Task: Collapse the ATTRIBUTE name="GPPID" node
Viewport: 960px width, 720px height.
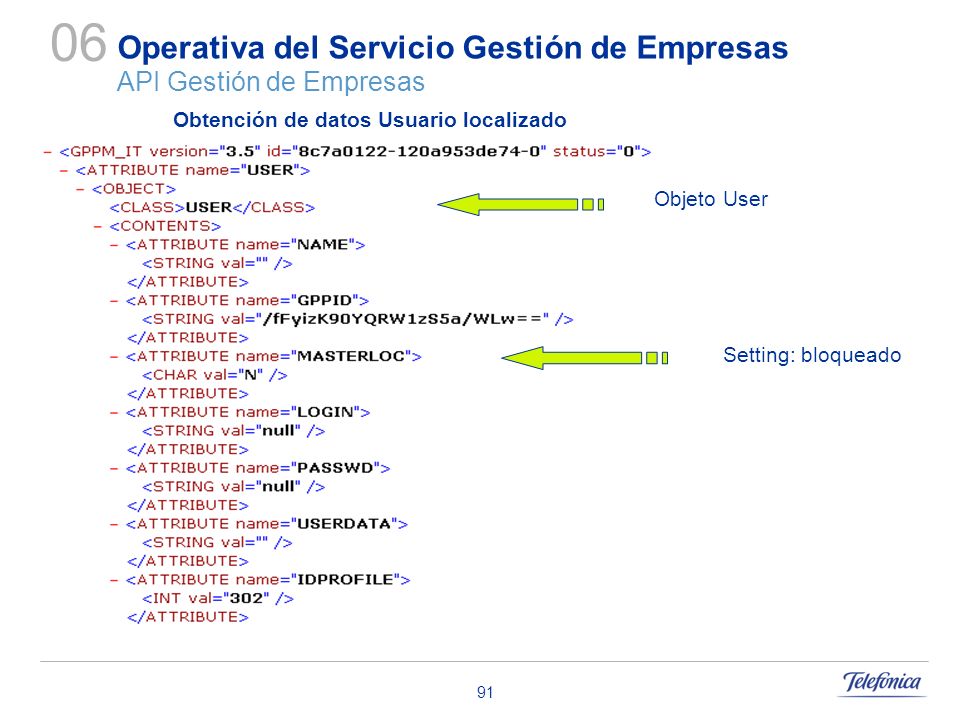Action: pyautogui.click(x=114, y=301)
